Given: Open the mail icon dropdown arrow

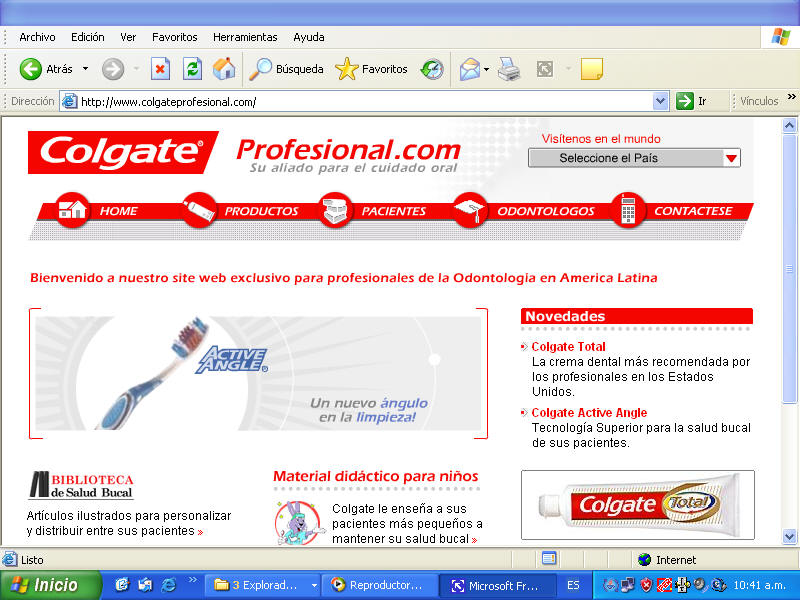Looking at the screenshot, I should tap(486, 69).
